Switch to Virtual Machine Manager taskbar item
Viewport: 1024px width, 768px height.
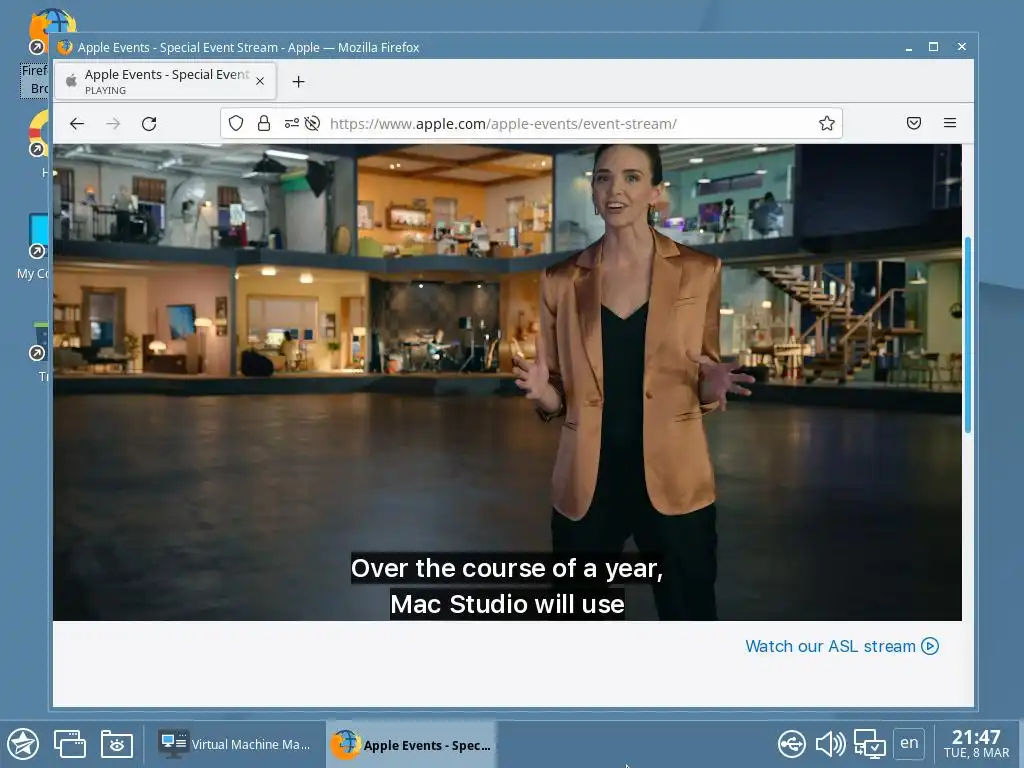coord(234,744)
